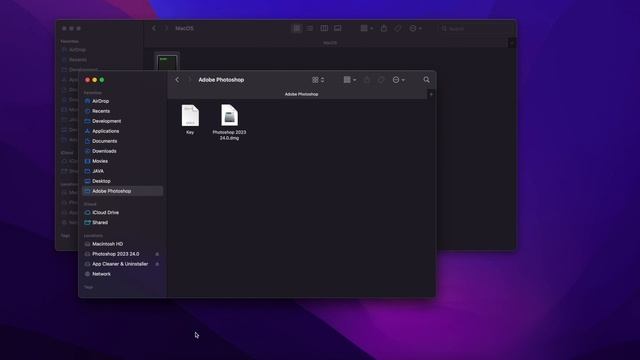
Task: Zoom the Adobe Photoshop window with green button
Action: [x=102, y=80]
